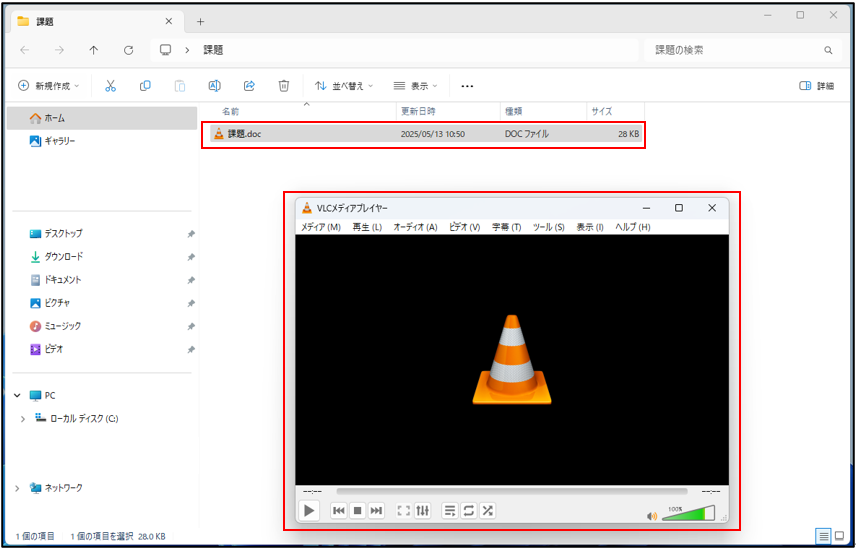856x549 pixels.
Task: Open VLC メディア (M) menu
Action: 321,227
